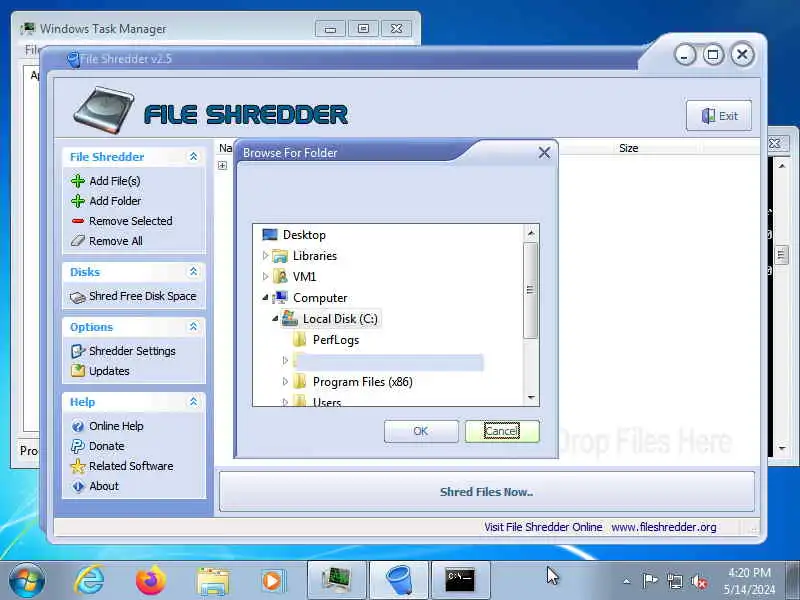
Task: Open the www.fileshredder.org link
Action: click(x=664, y=527)
